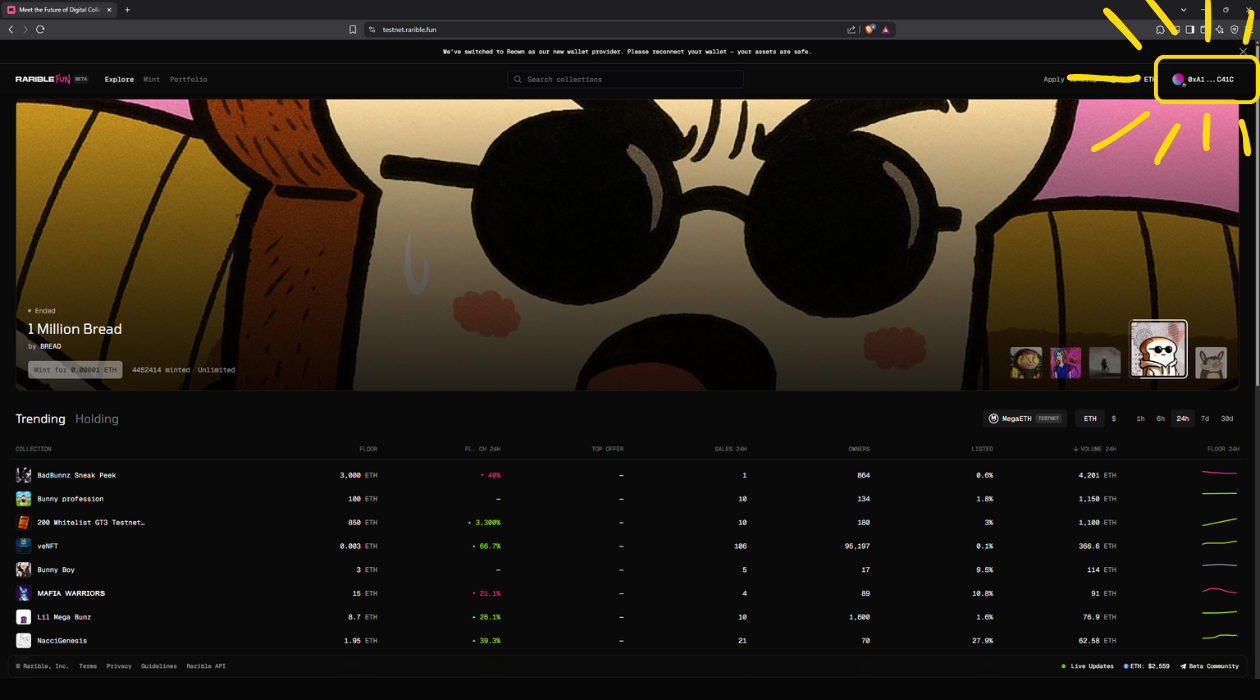Select the 30d time range
1260x700 pixels.
click(1227, 419)
